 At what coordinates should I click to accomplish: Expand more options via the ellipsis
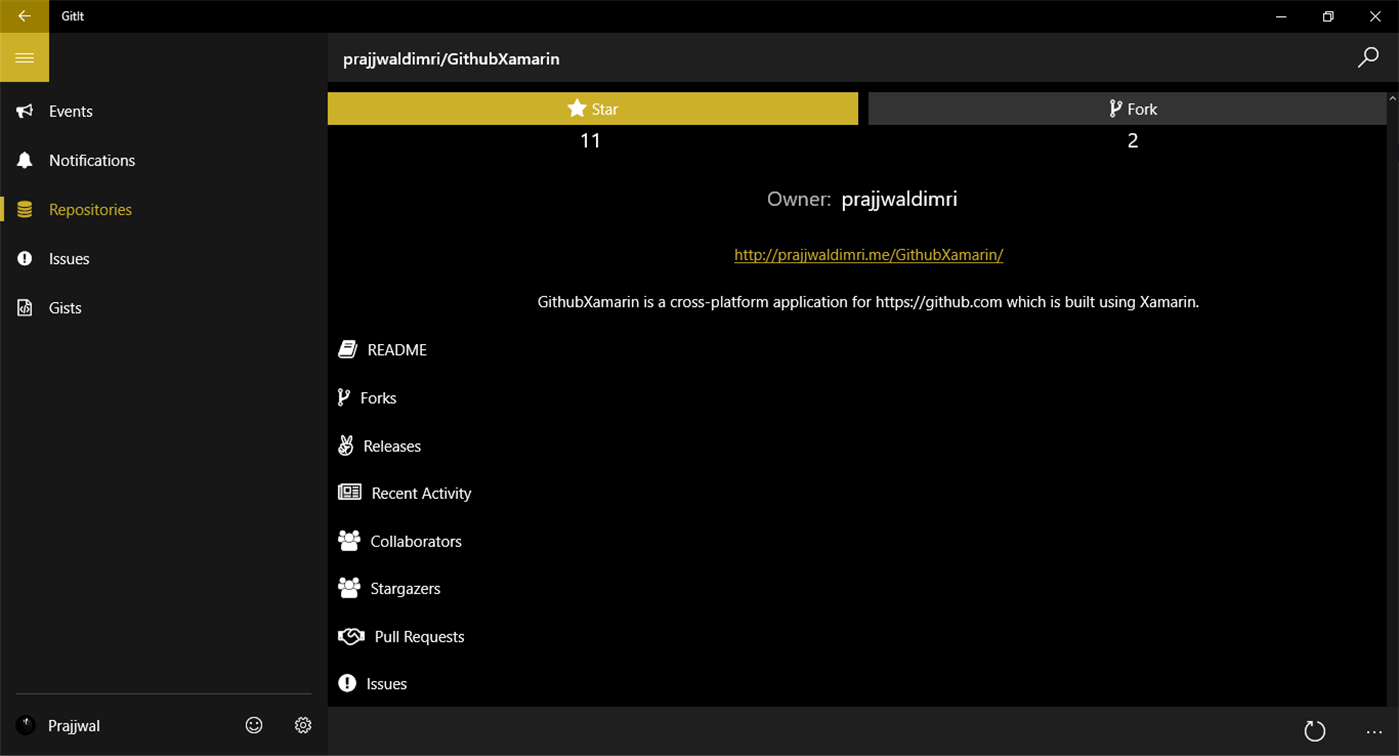1372,731
